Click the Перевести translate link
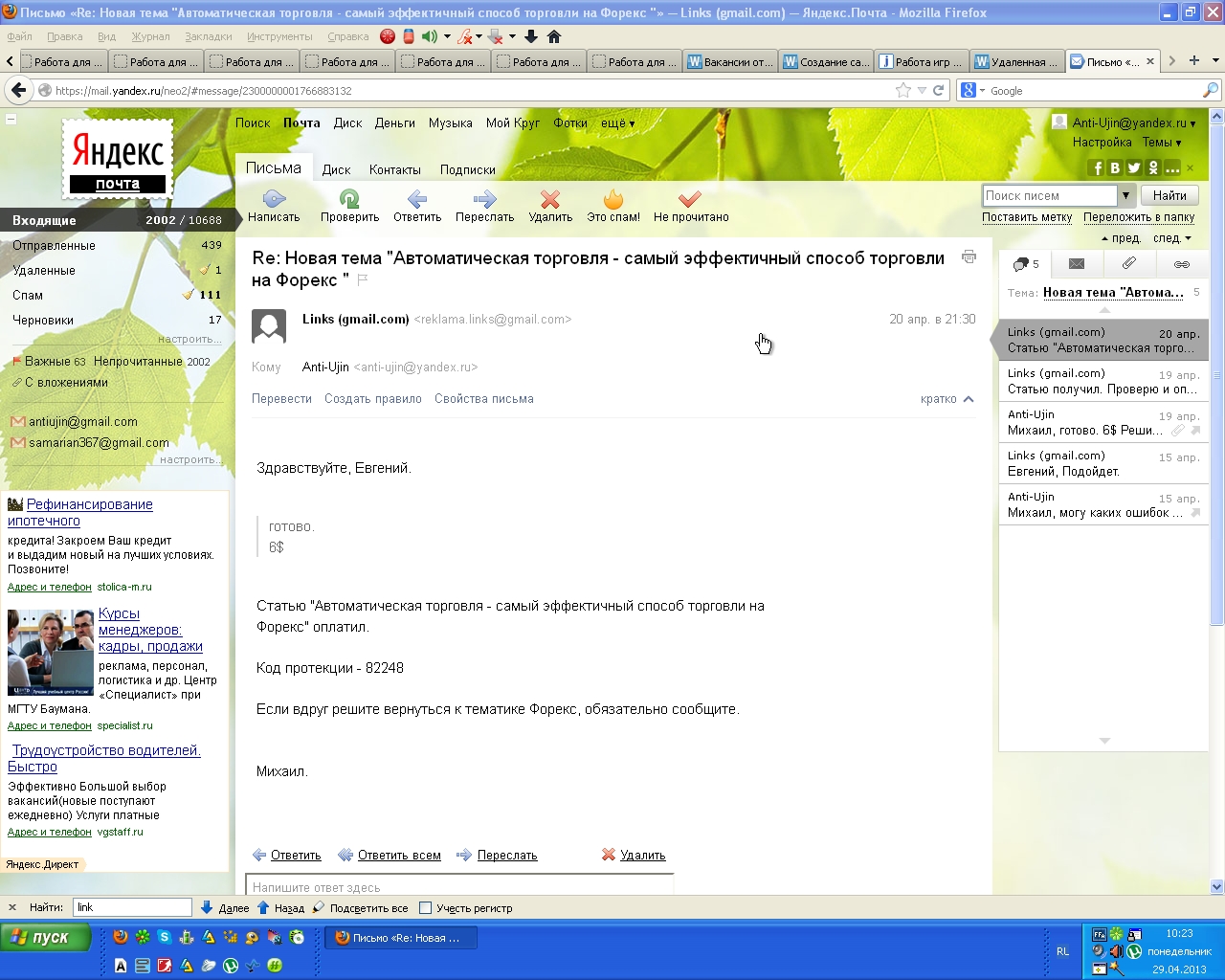Viewport: 1225px width, 980px height. (x=281, y=399)
